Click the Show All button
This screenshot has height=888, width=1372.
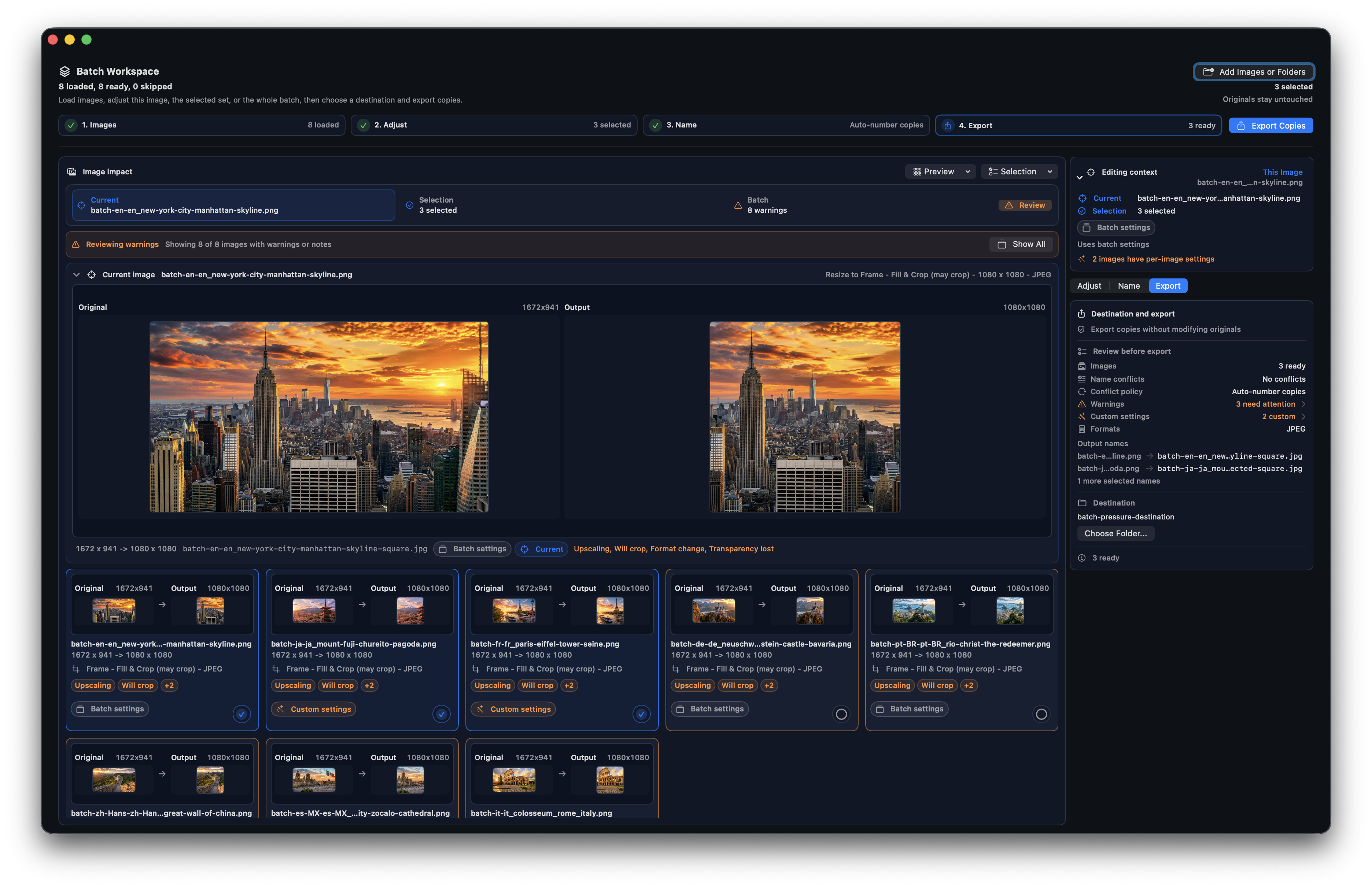click(x=1022, y=244)
